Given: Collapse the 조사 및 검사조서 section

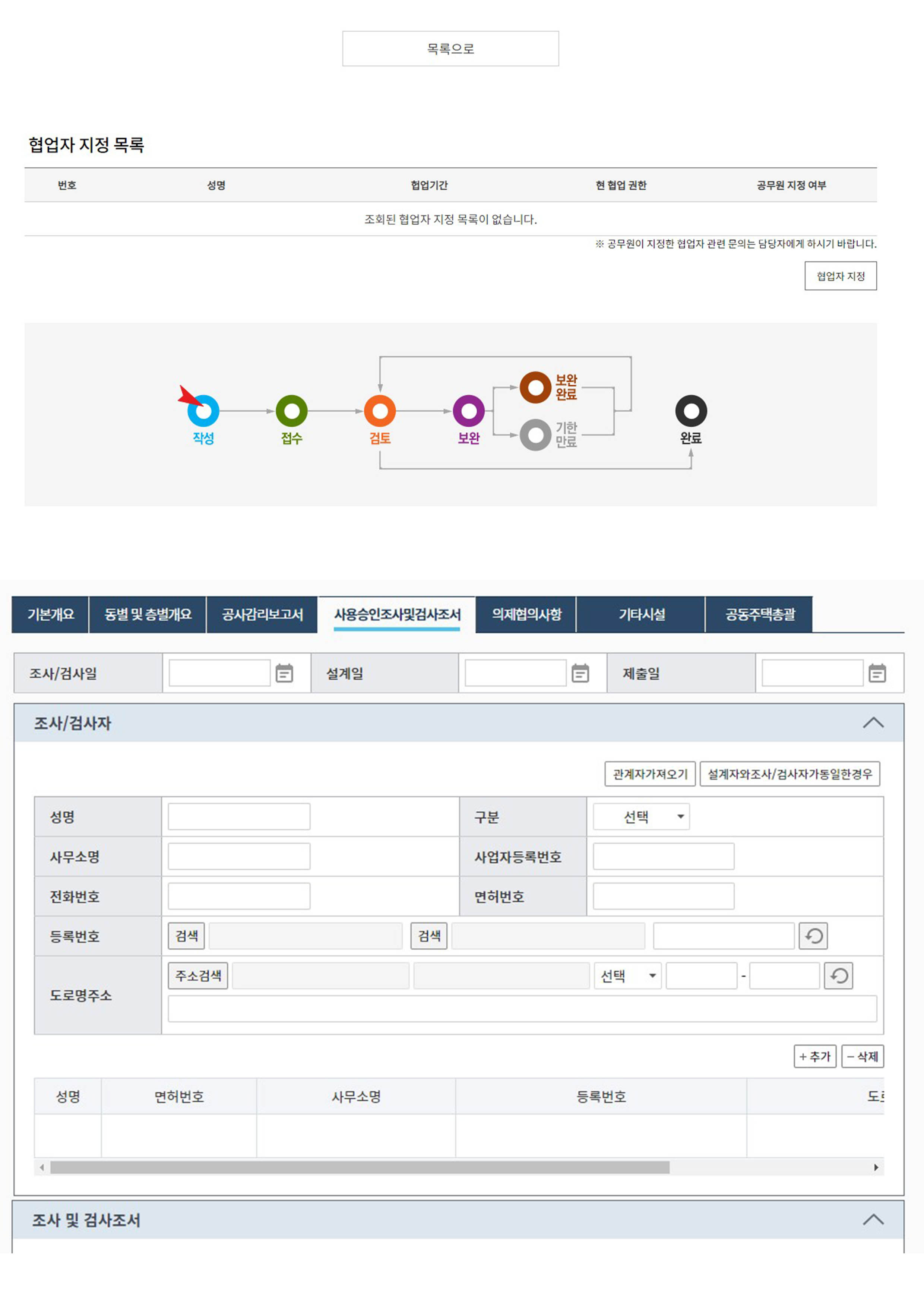Looking at the screenshot, I should (873, 1220).
